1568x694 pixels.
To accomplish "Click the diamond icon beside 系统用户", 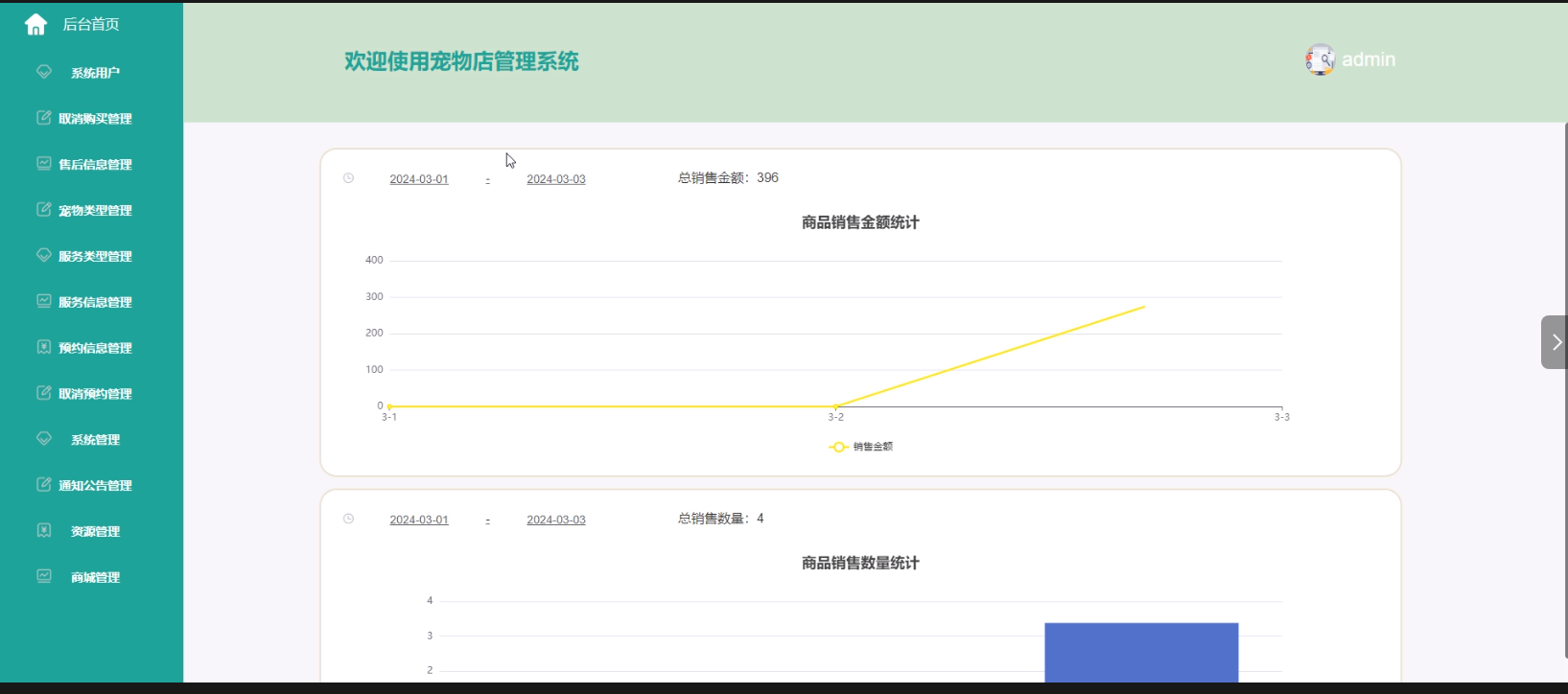I will (44, 72).
